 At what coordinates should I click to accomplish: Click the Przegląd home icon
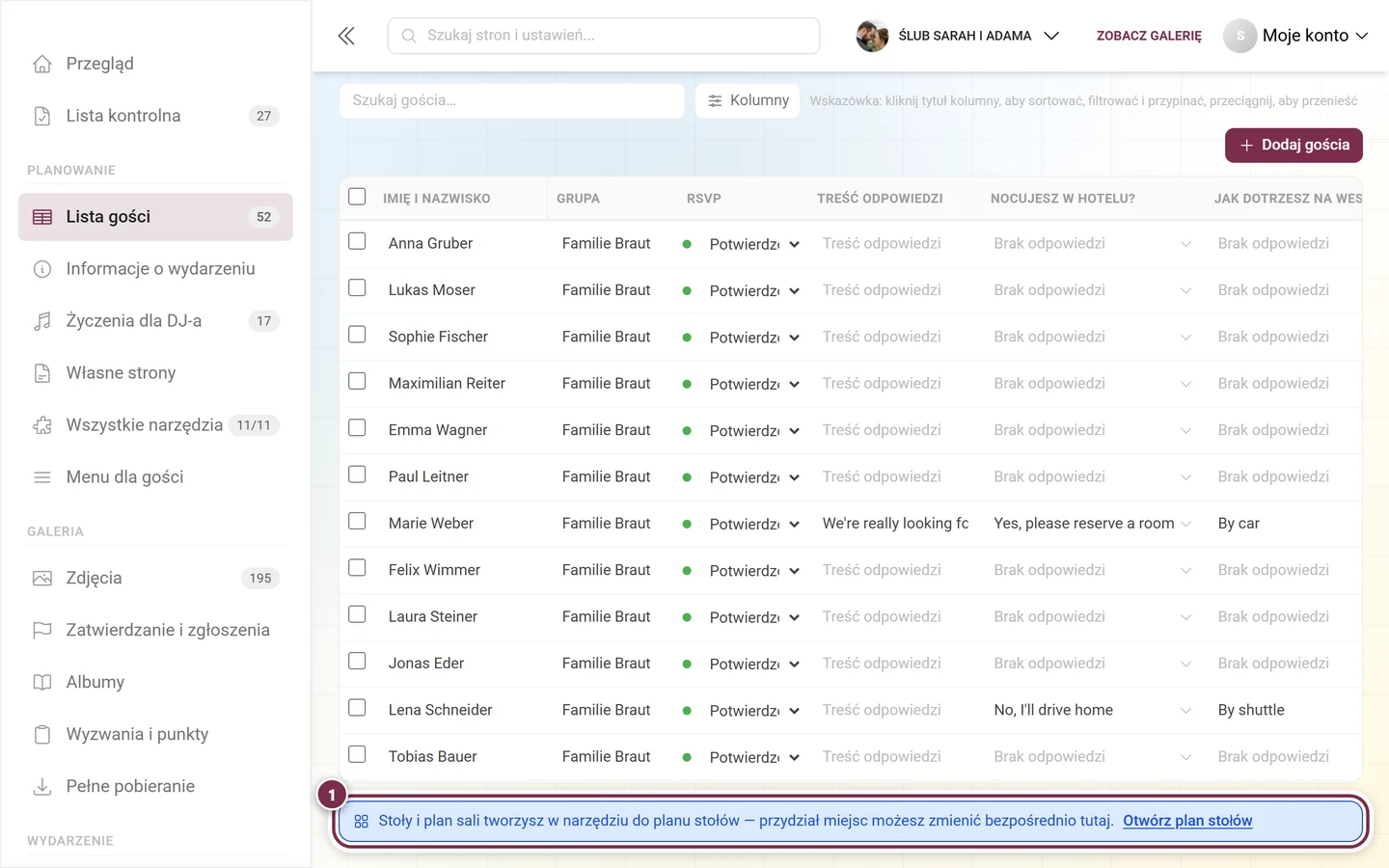pyautogui.click(x=42, y=64)
